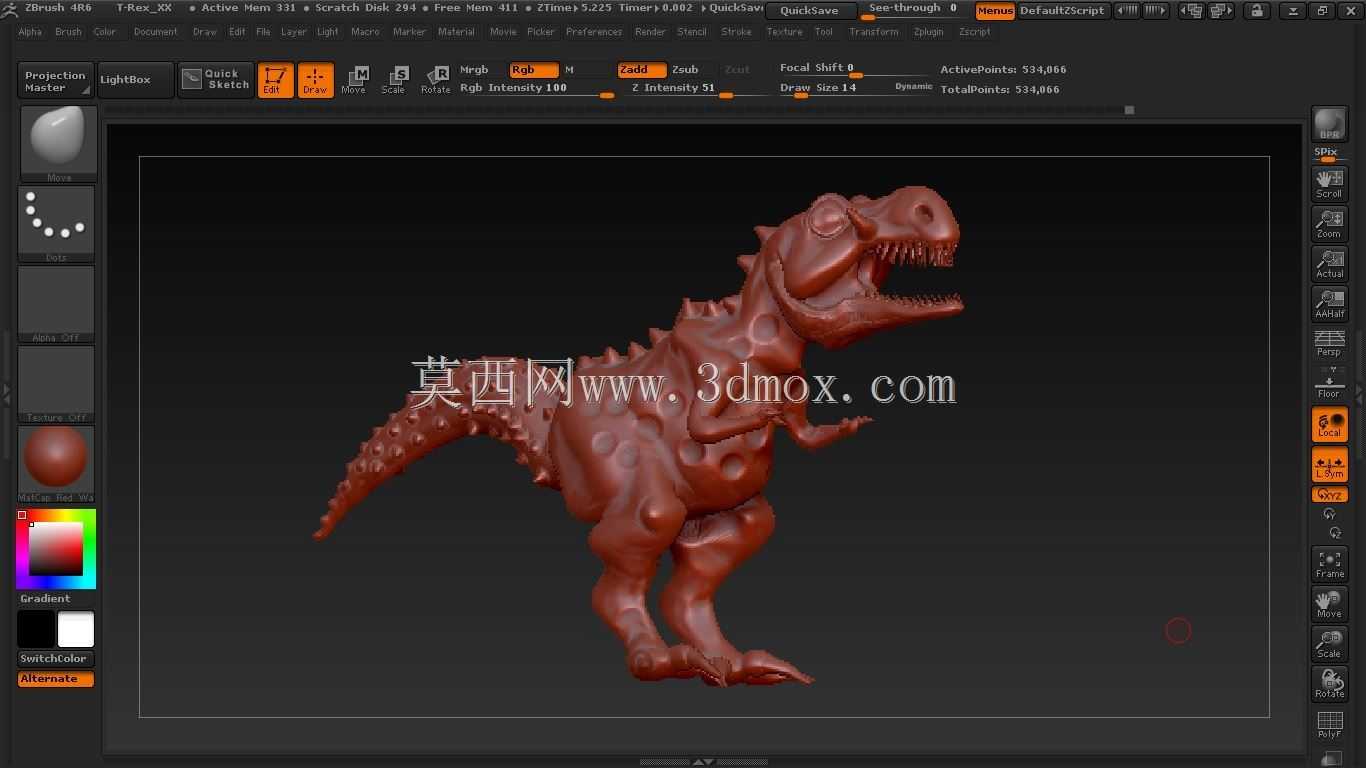Click the QuickSave button
The width and height of the screenshot is (1366, 768).
coord(810,11)
